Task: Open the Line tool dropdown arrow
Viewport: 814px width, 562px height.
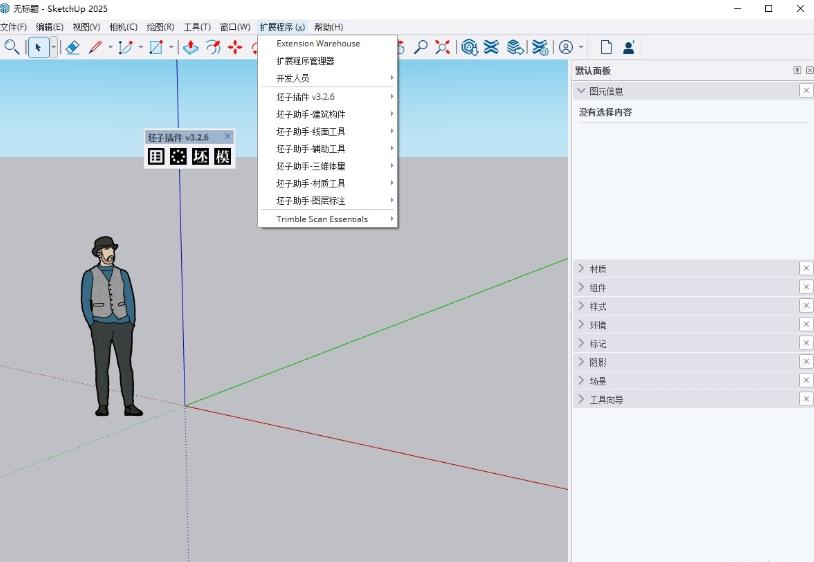Action: tap(110, 47)
